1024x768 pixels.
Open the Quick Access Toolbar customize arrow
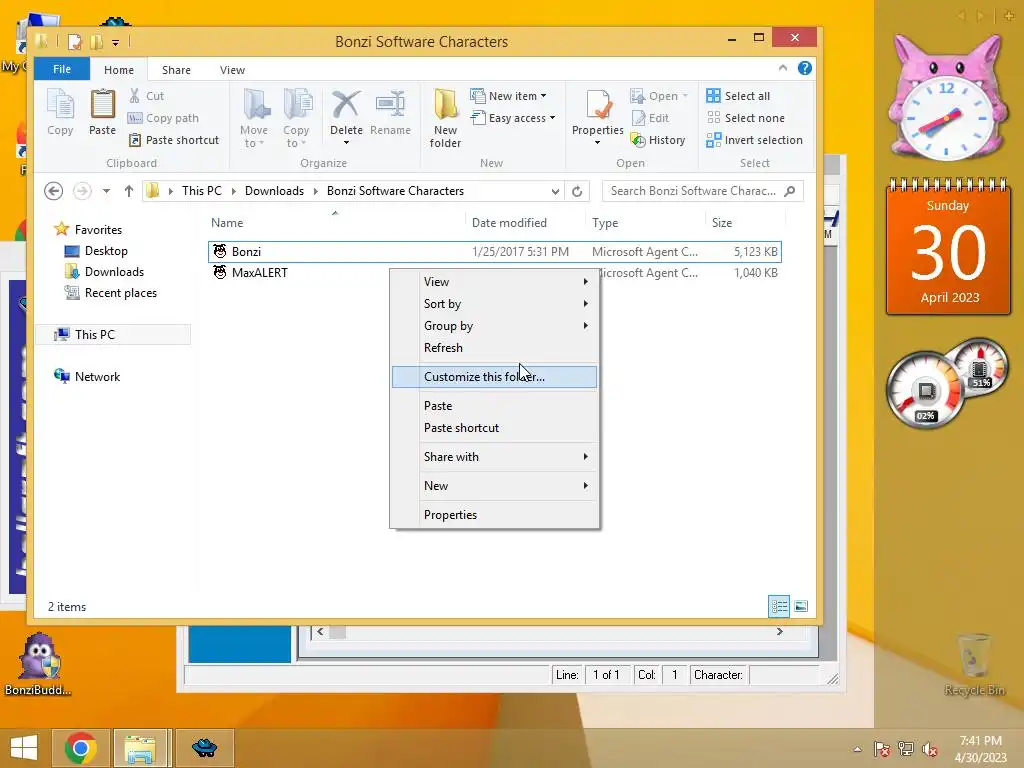pos(116,42)
